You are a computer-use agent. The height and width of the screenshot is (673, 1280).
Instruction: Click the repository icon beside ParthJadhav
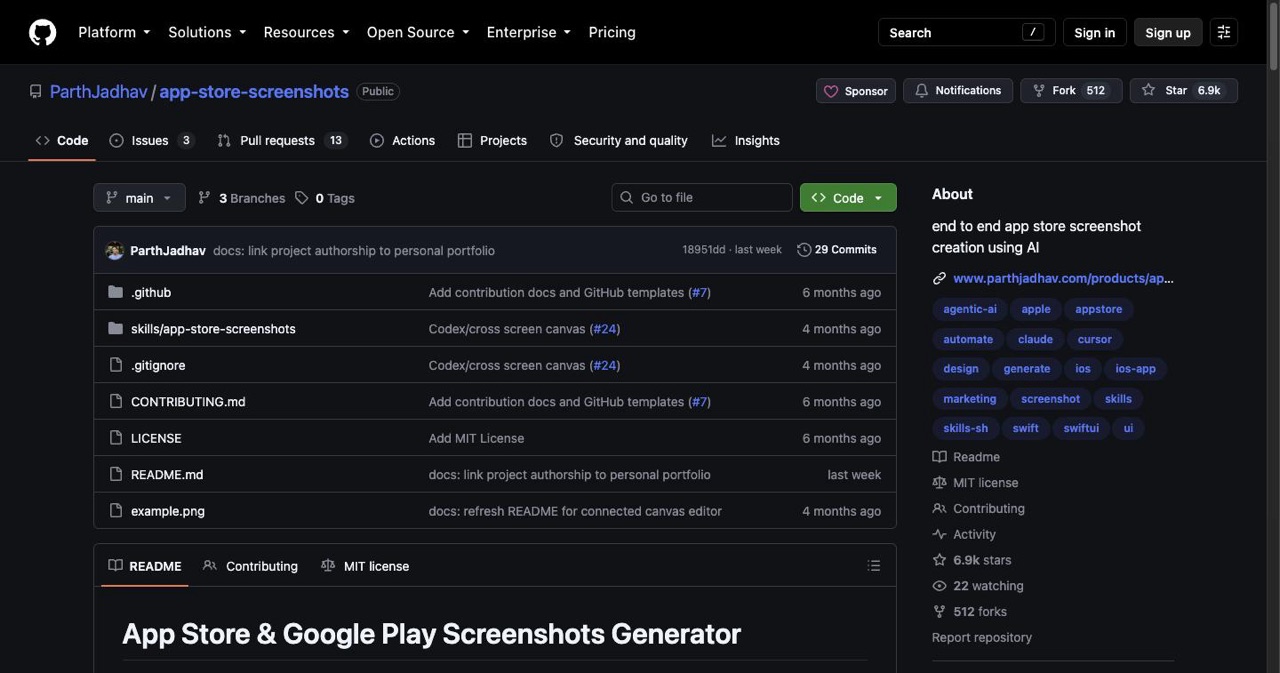tap(36, 91)
